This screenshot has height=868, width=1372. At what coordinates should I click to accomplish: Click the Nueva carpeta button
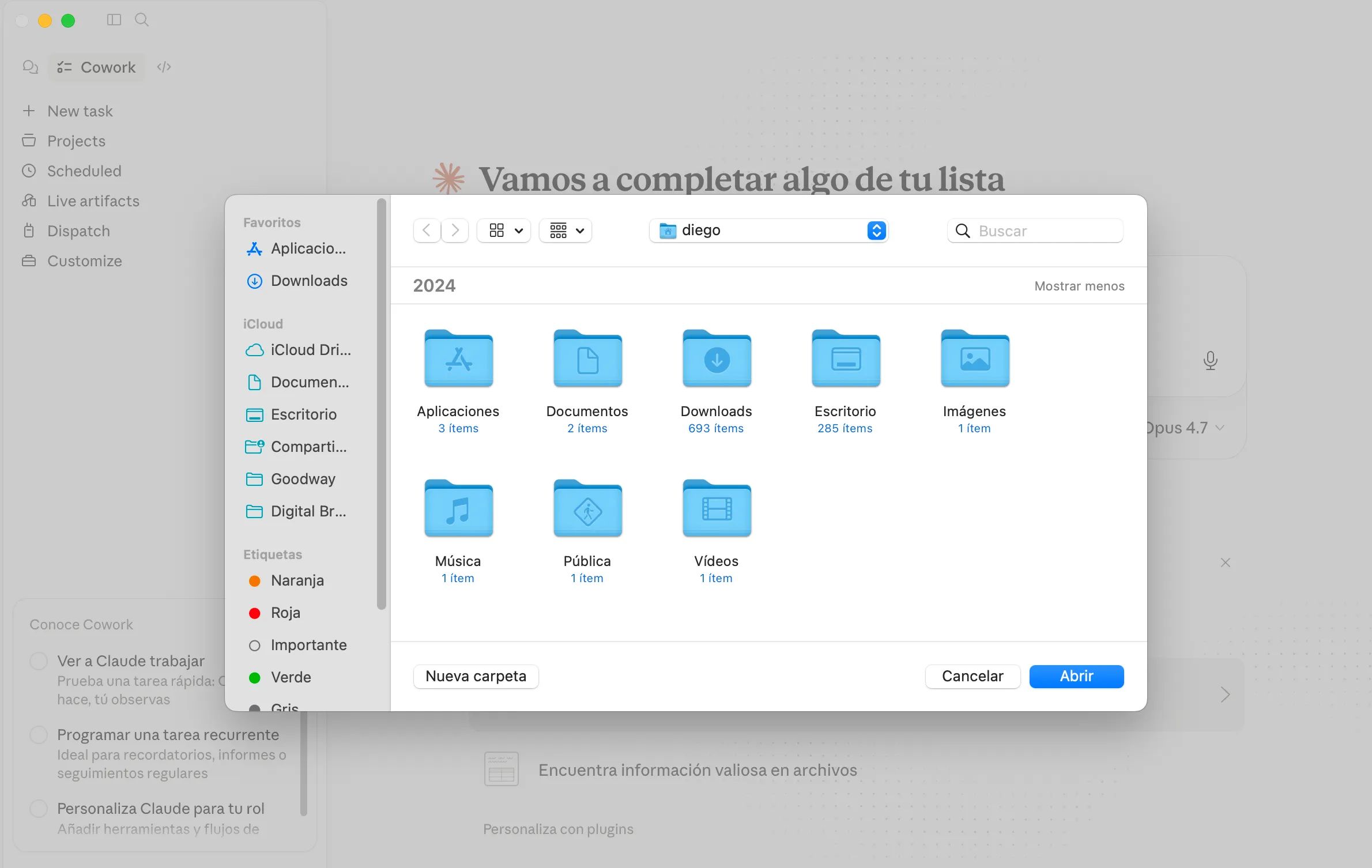click(476, 676)
